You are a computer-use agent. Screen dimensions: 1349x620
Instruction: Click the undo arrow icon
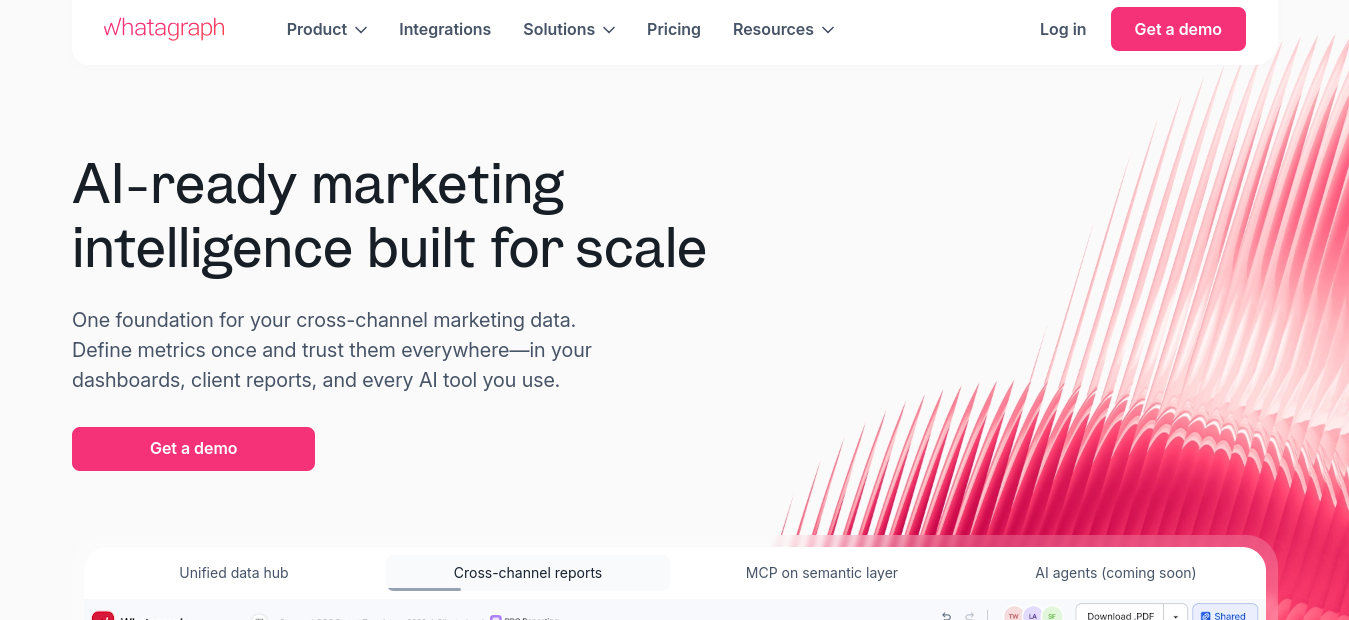tap(947, 616)
